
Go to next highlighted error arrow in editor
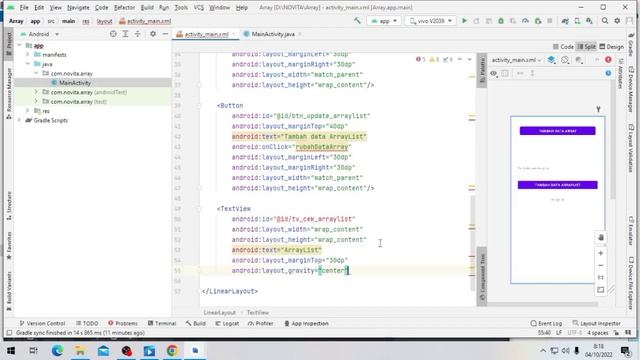coord(469,60)
